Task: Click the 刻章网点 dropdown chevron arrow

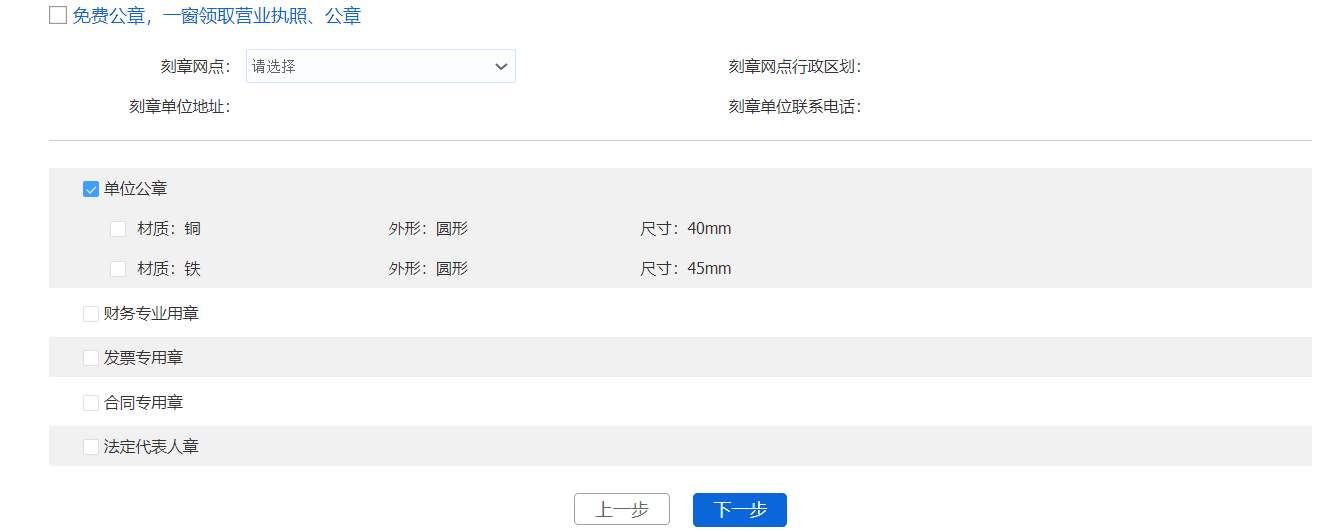Action: coord(501,67)
